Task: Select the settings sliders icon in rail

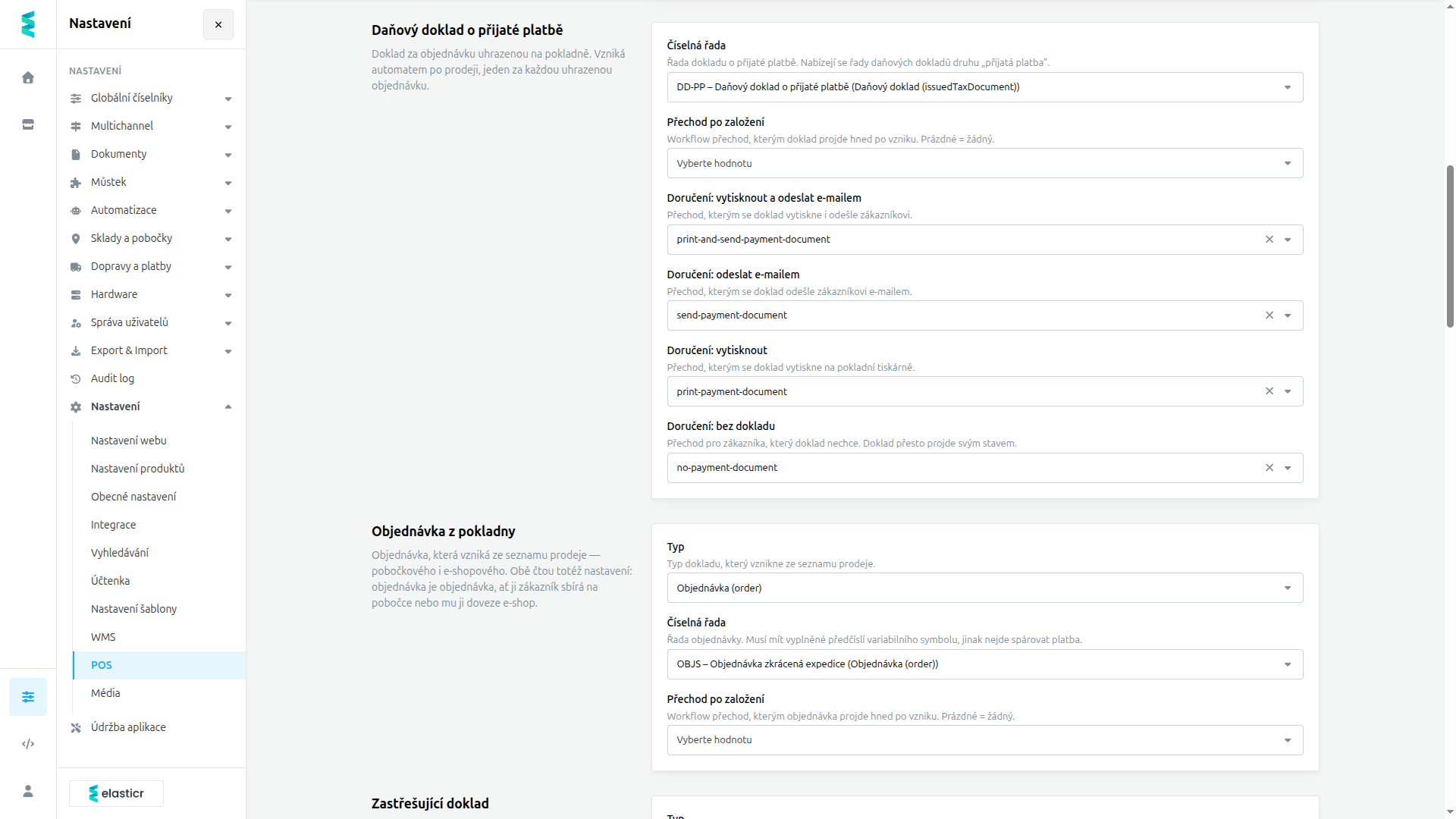Action: click(x=28, y=697)
